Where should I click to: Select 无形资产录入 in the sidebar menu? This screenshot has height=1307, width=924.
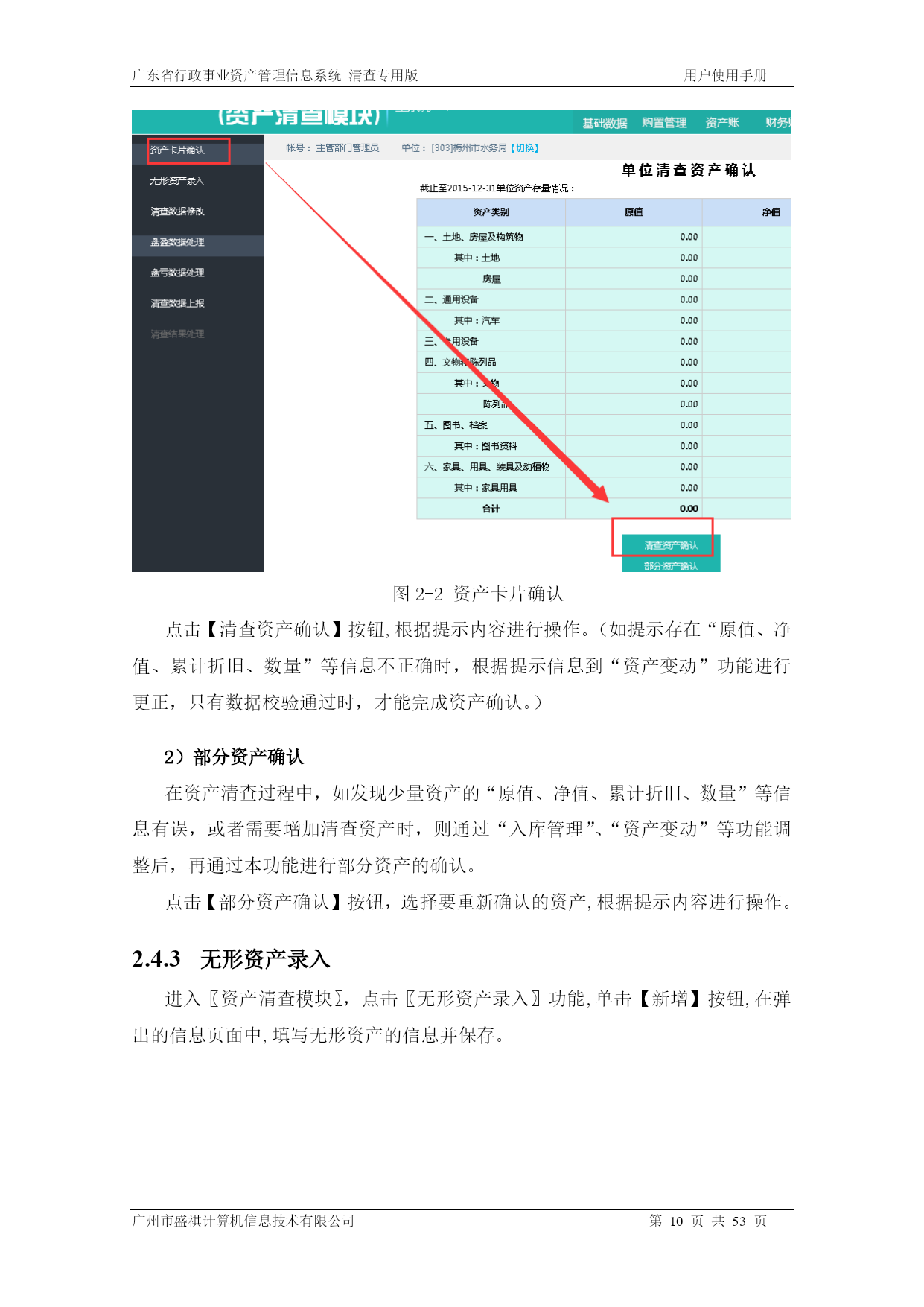click(x=176, y=181)
